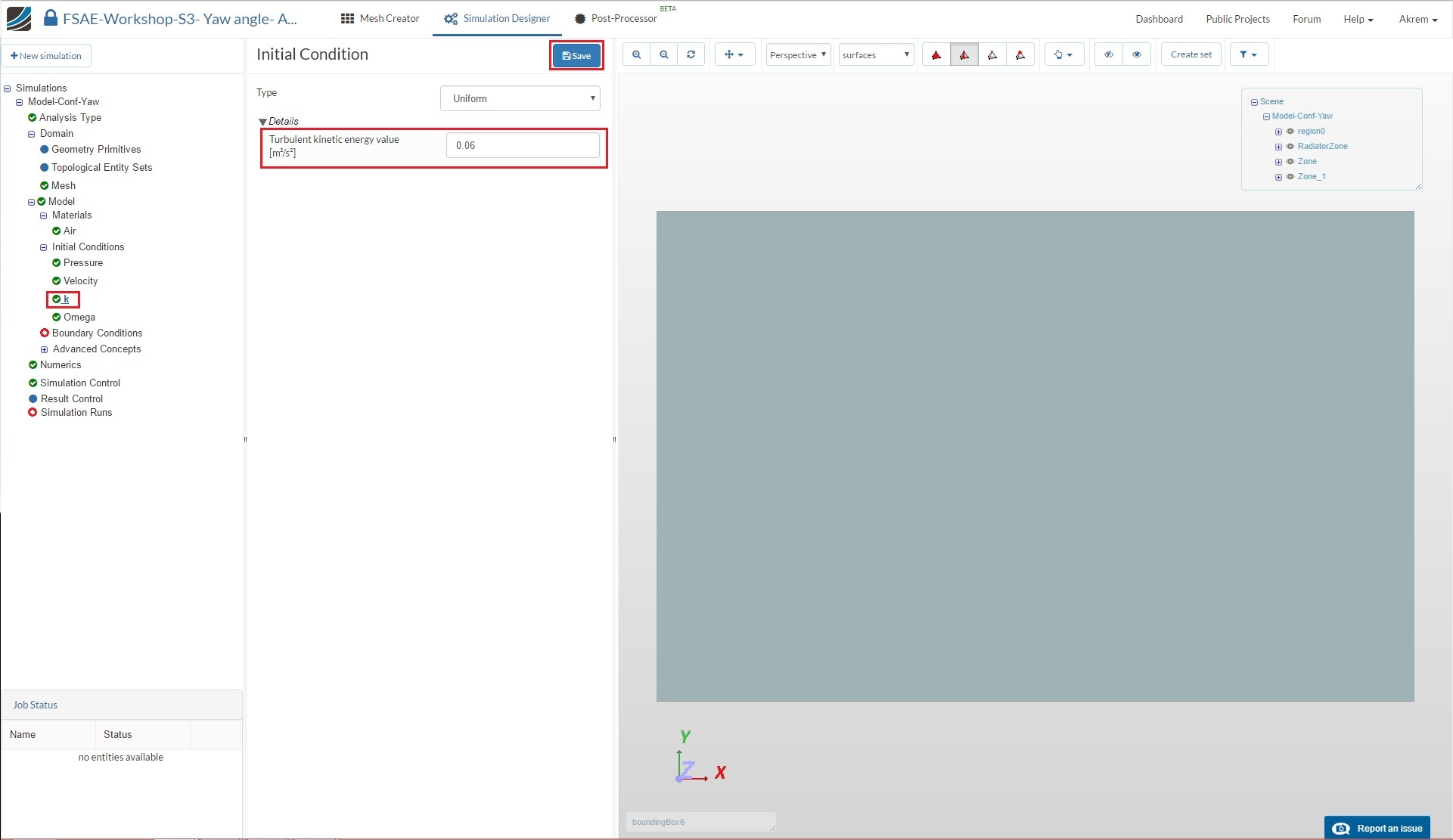Viewport: 1453px width, 840px height.
Task: Toggle RadiatorZone eye icon in Scene tree
Action: point(1290,147)
